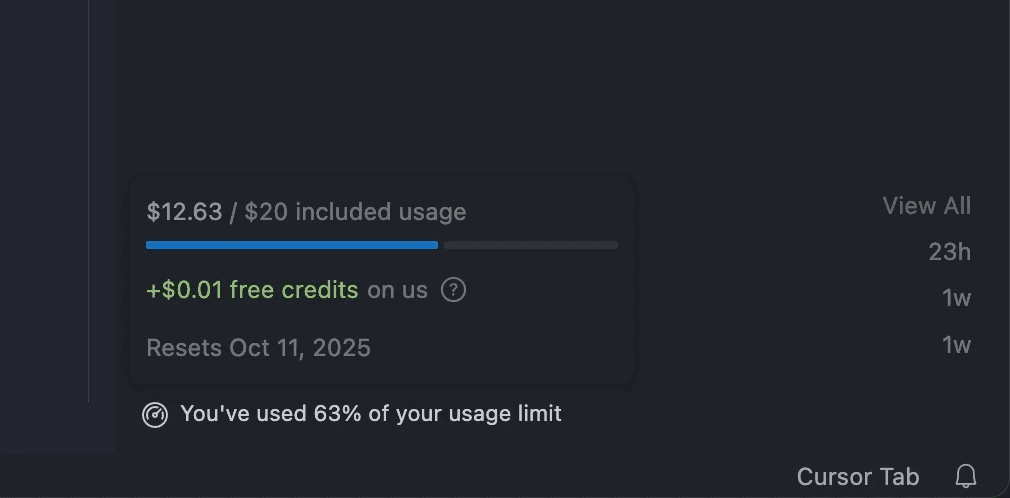Click the "$20 included usage" text
Viewport: 1010px width, 498px height.
point(355,212)
